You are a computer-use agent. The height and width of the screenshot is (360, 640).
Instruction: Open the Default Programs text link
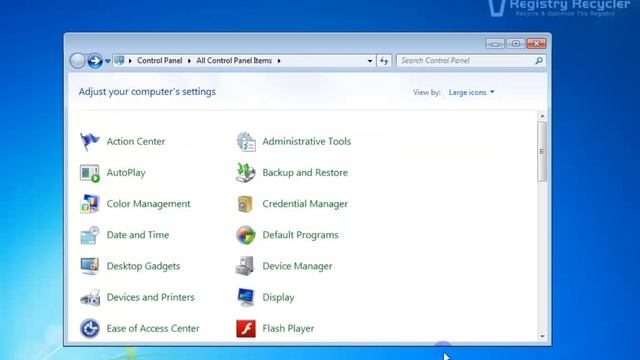pyautogui.click(x=300, y=235)
